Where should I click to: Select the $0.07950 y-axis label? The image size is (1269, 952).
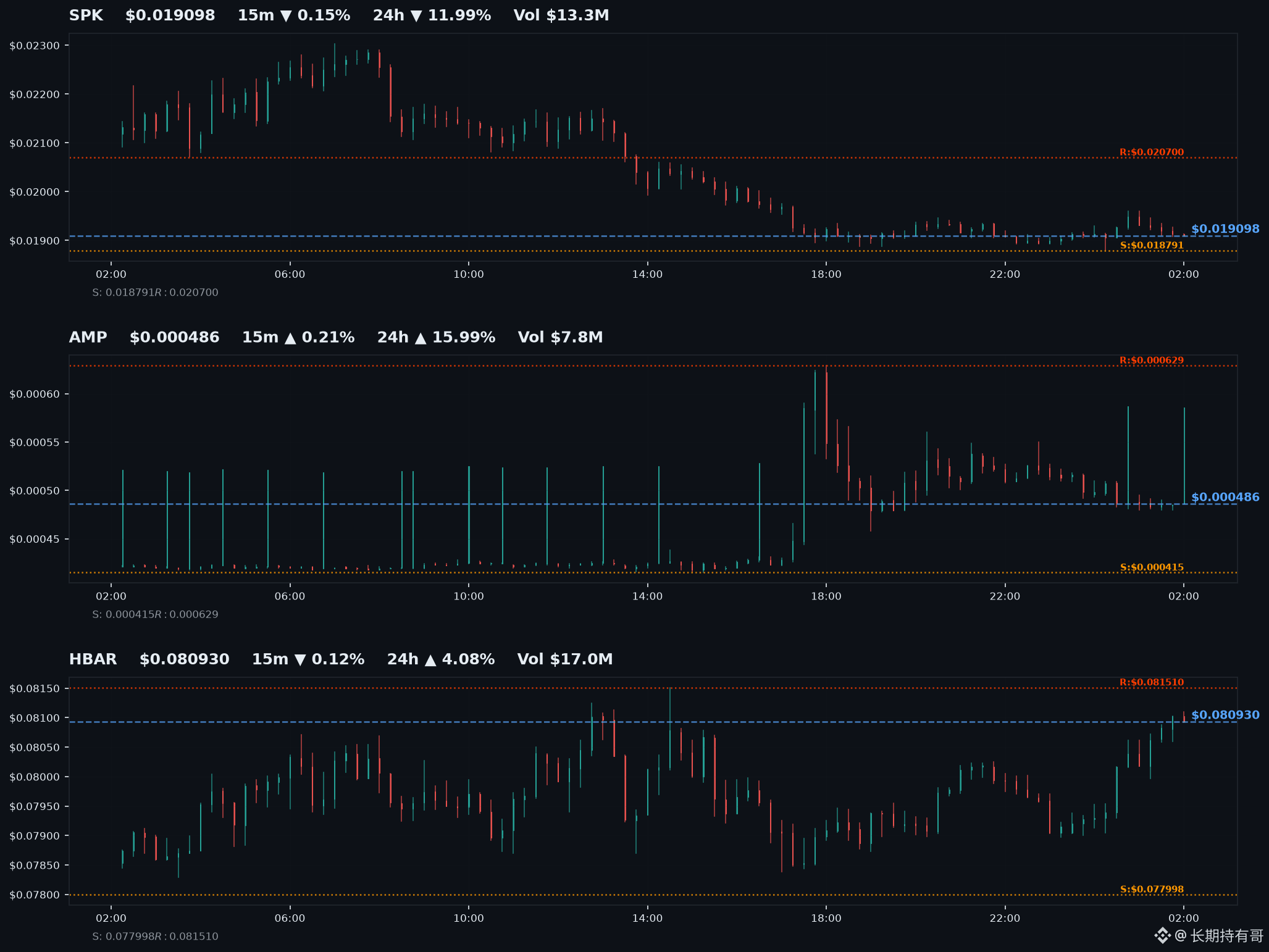click(x=35, y=807)
